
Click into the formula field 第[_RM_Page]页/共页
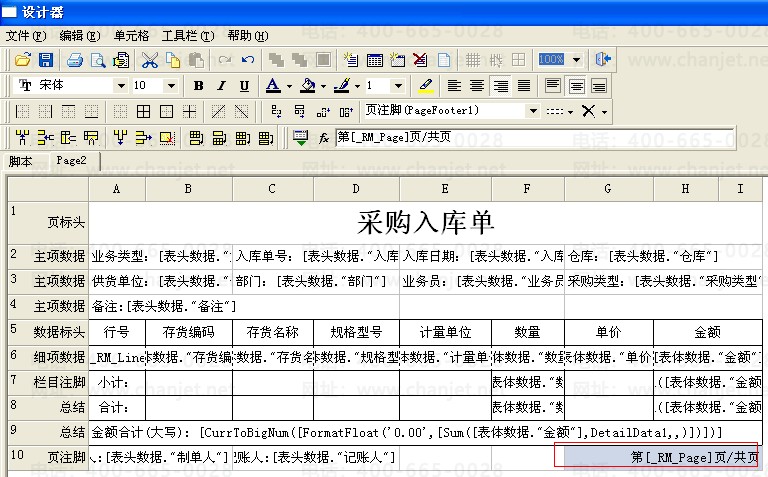click(534, 138)
